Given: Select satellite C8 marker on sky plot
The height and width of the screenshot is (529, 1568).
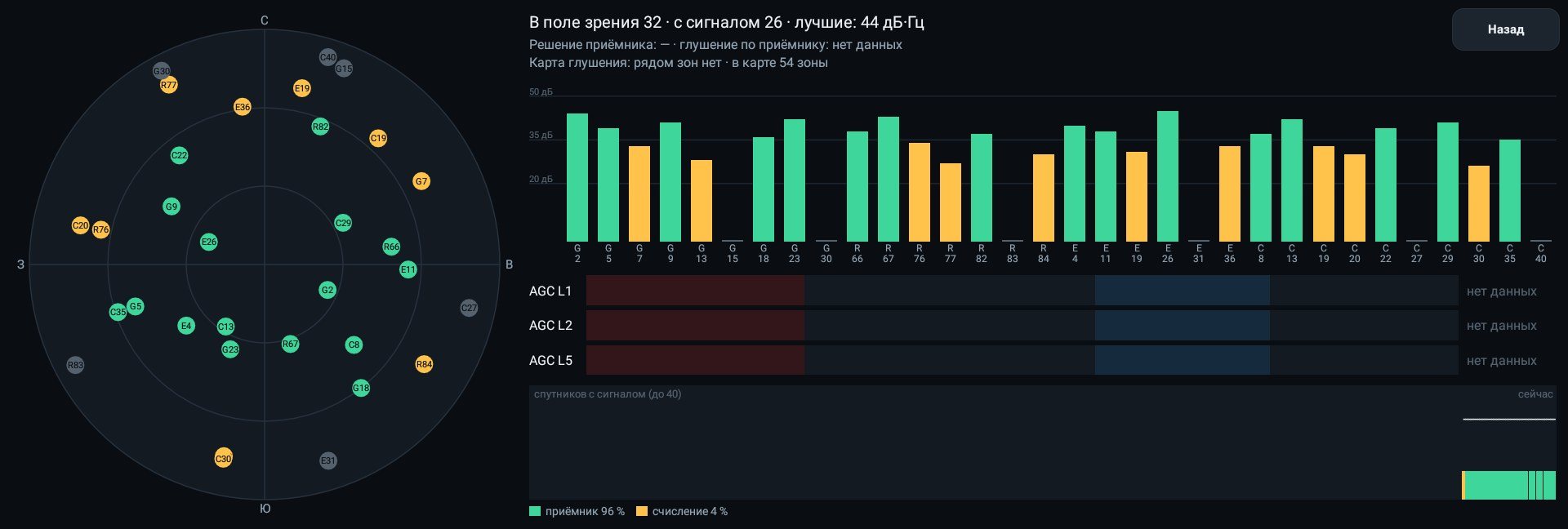Looking at the screenshot, I should 354,345.
